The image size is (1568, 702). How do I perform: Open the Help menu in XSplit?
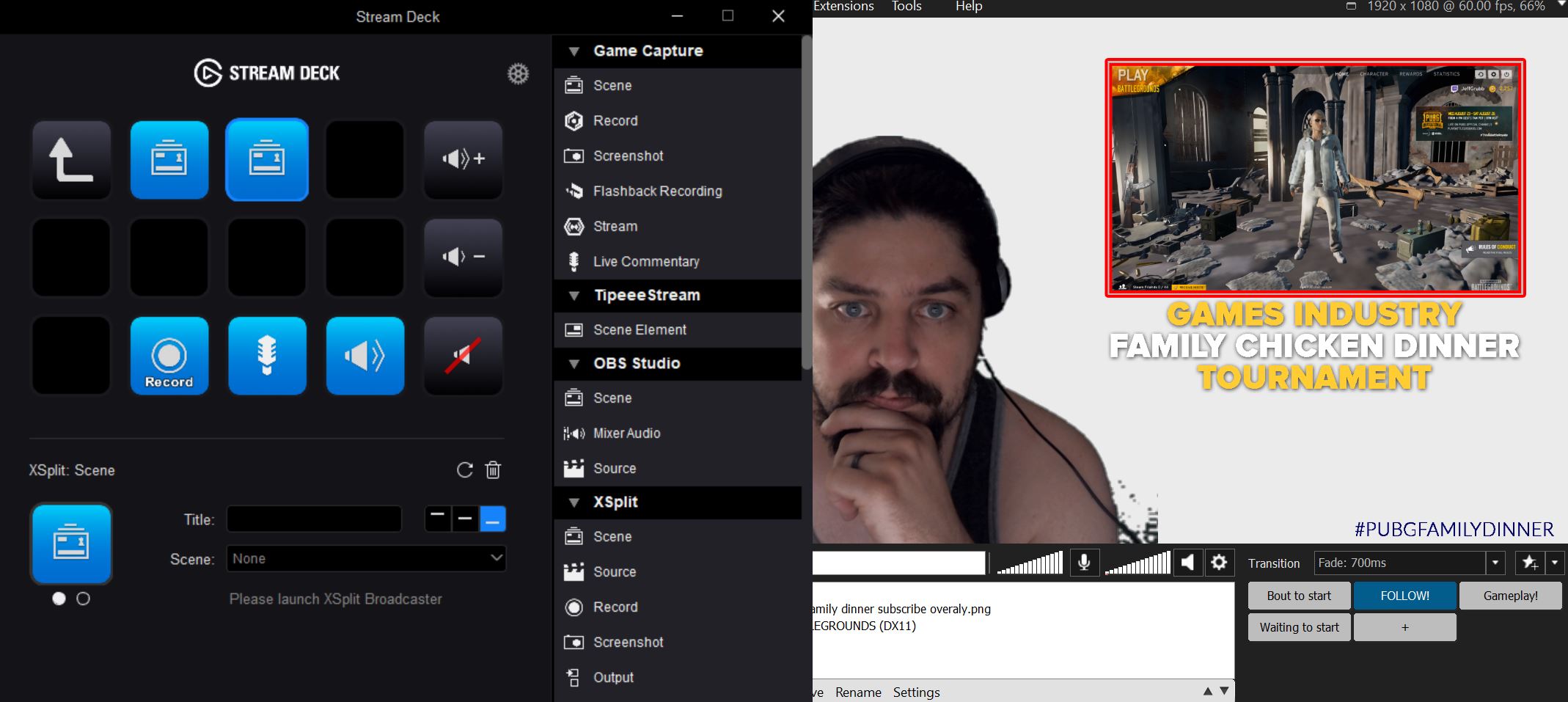[968, 6]
